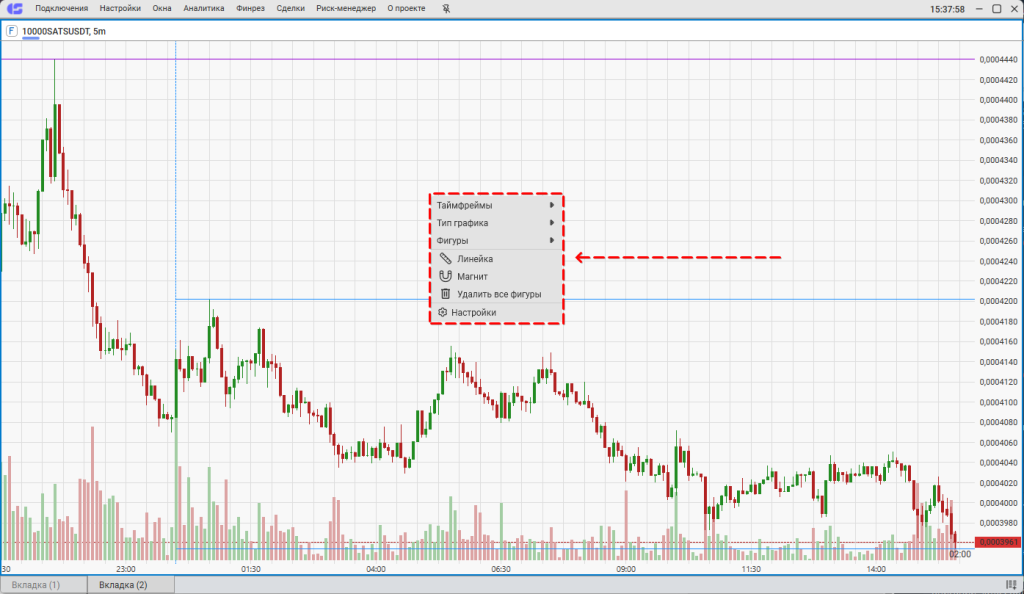
Task: Click price axis label 0,0004000
Action: [999, 503]
